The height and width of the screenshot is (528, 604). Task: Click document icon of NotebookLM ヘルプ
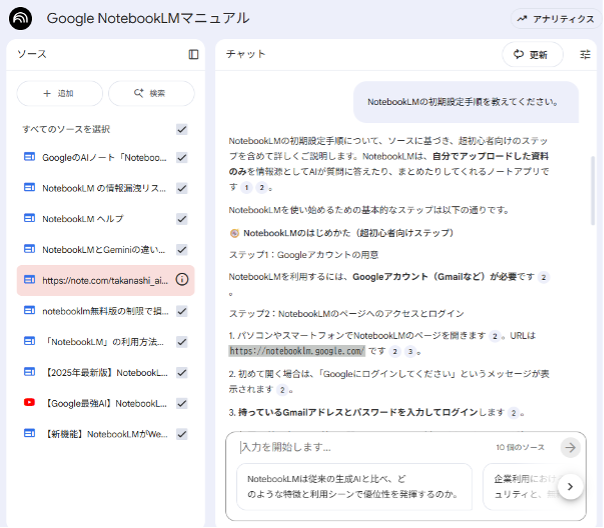29,218
